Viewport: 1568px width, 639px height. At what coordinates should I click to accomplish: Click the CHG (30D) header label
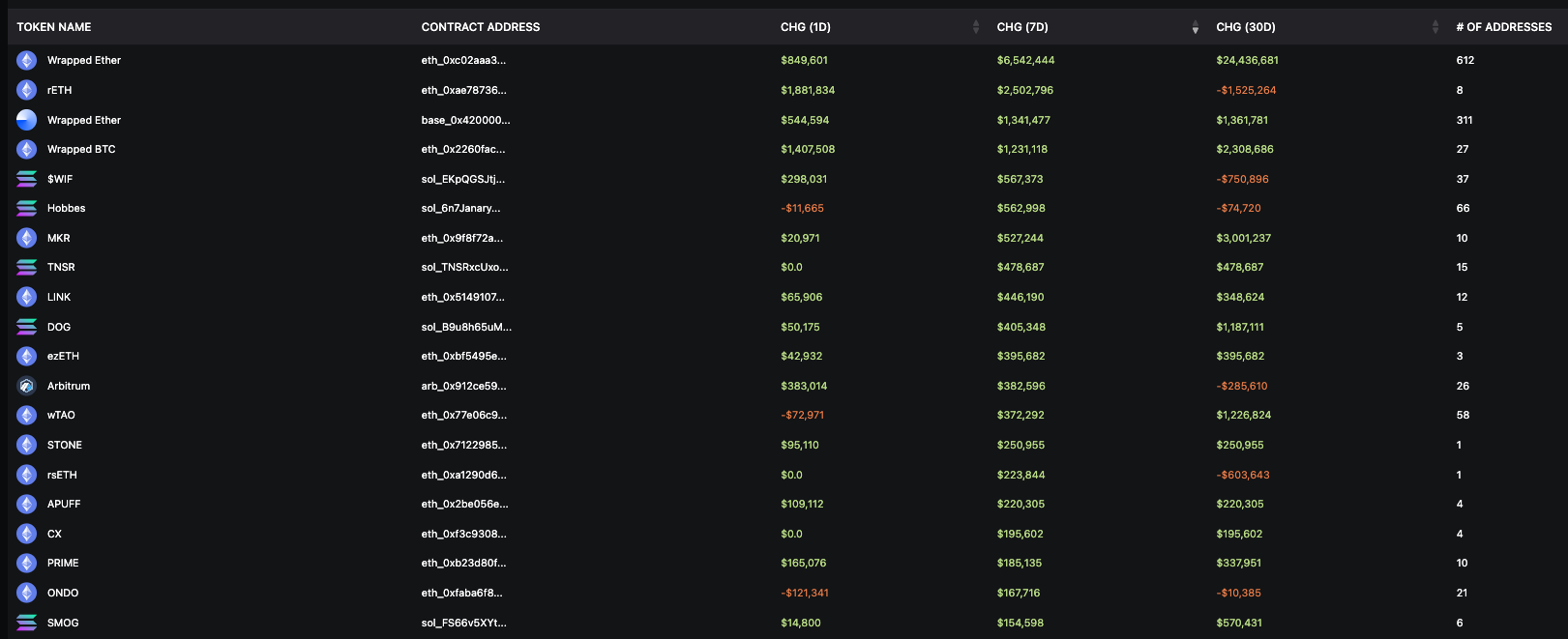pyautogui.click(x=1246, y=27)
